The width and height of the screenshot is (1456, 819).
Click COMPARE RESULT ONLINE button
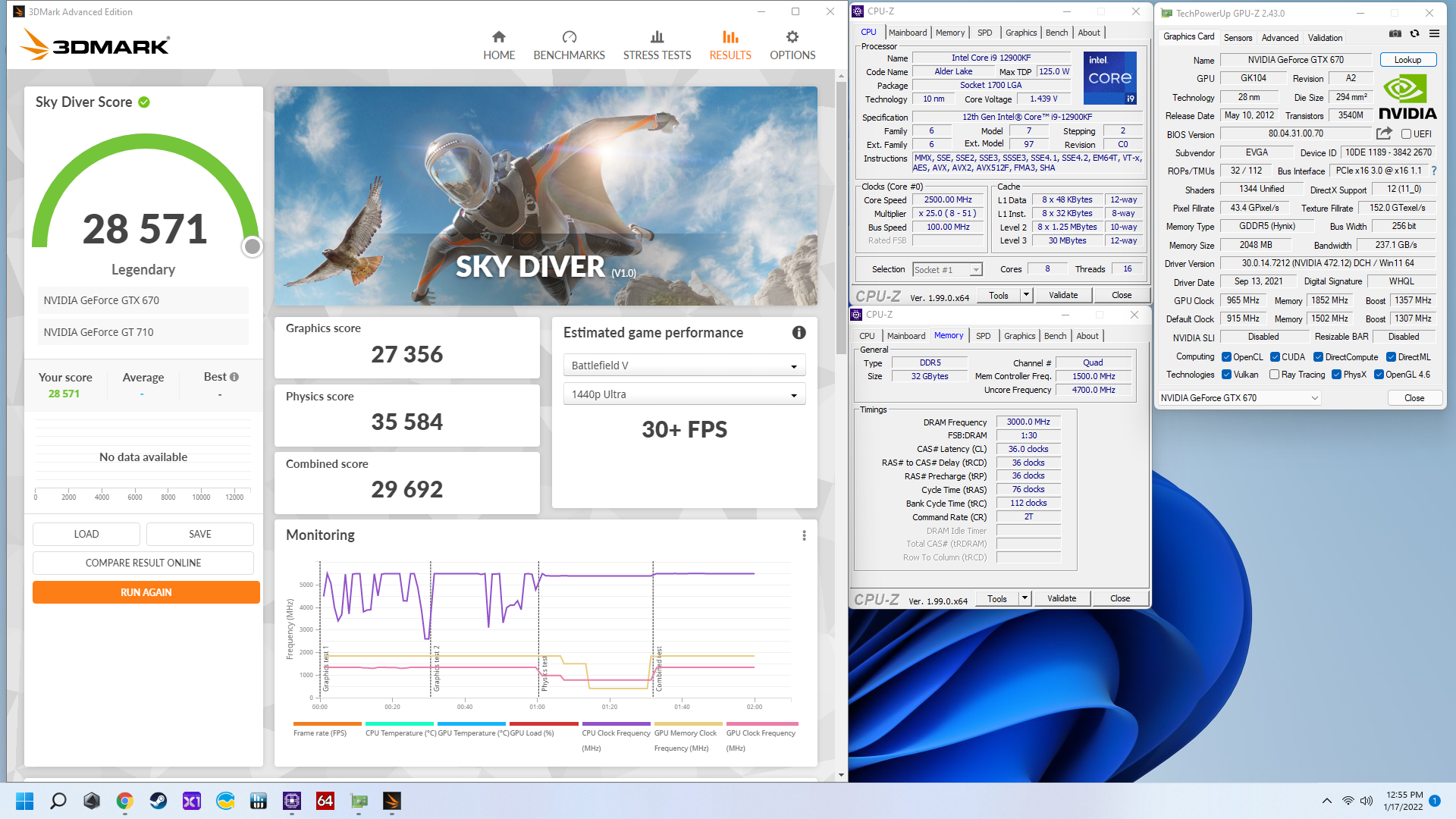(x=143, y=563)
